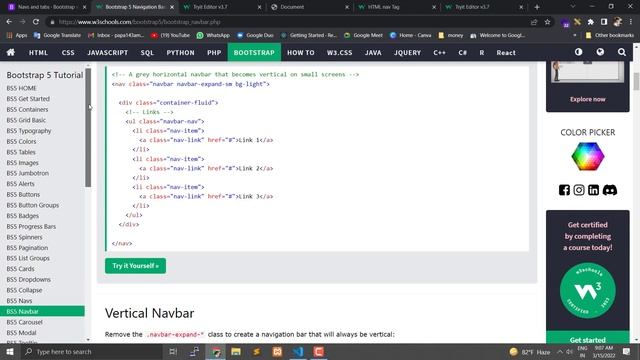This screenshot has height=360, width=640.
Task: Select JQUERY in the top navigation
Action: (x=407, y=52)
